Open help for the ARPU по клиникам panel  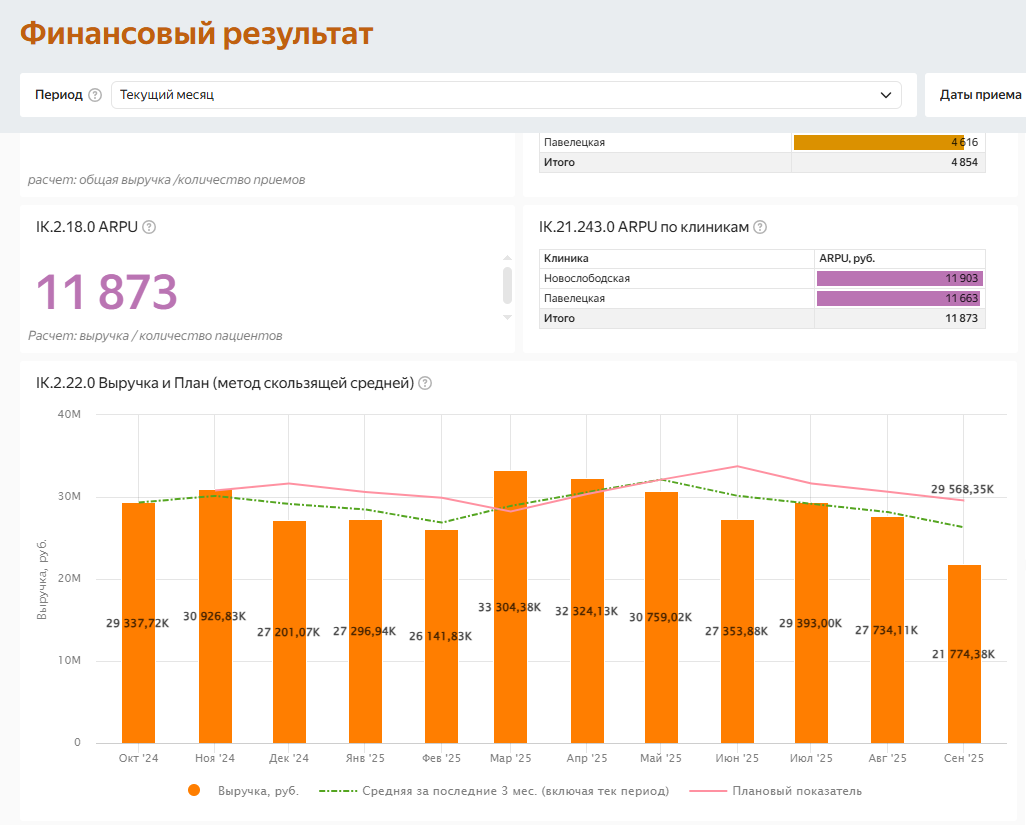point(760,227)
